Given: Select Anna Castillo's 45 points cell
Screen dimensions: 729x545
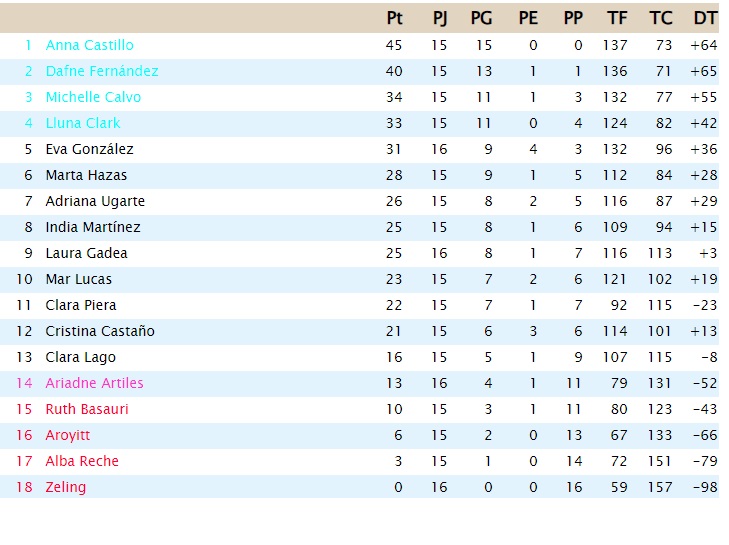Looking at the screenshot, I should (x=394, y=45).
